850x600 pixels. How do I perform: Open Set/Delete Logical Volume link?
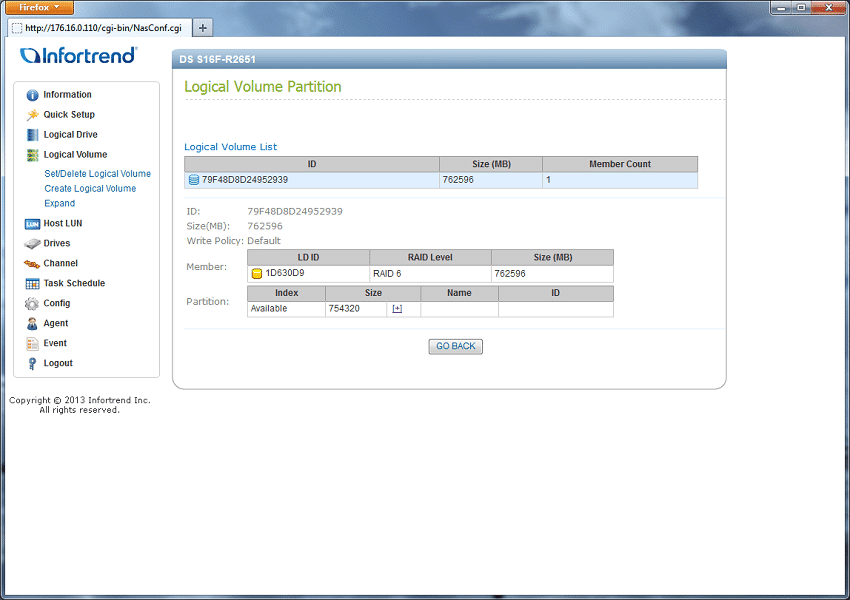98,174
